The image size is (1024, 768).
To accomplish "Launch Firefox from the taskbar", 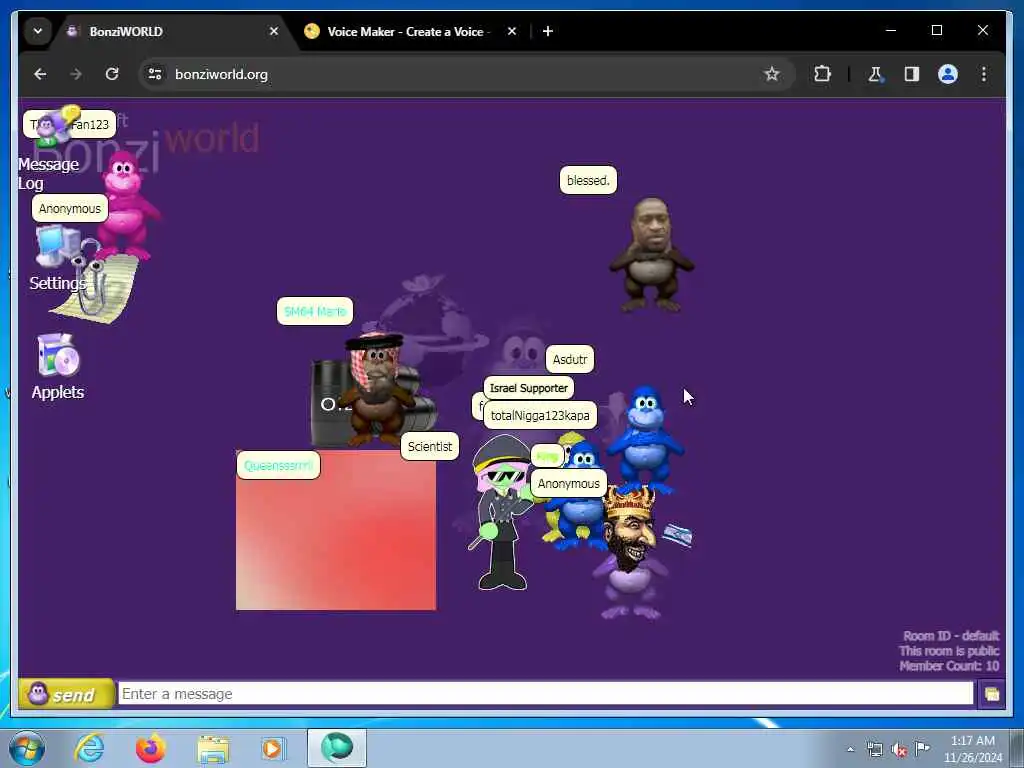I will coord(150,748).
